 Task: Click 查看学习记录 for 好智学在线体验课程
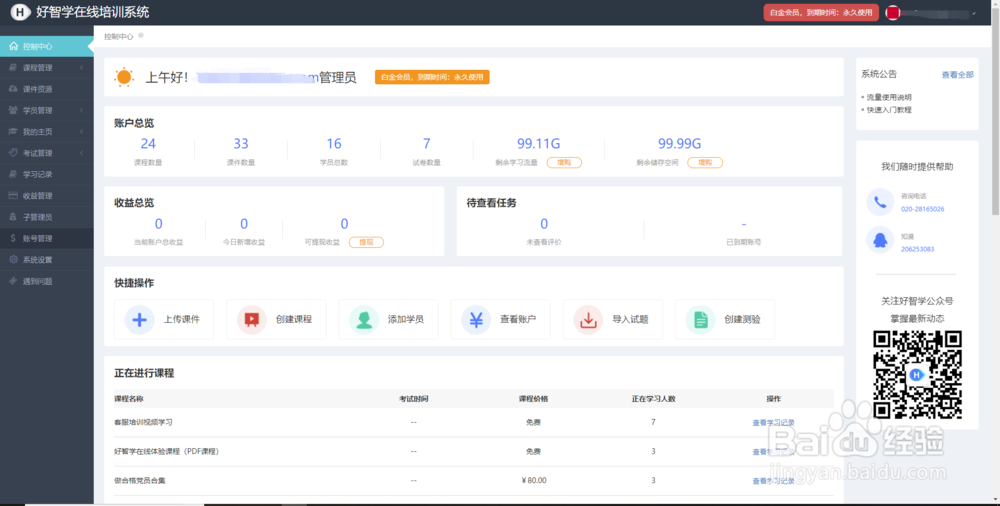click(x=774, y=452)
